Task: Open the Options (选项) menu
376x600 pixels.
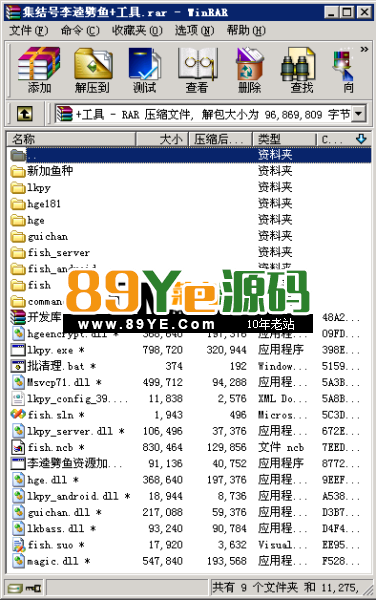Action: coord(194,30)
